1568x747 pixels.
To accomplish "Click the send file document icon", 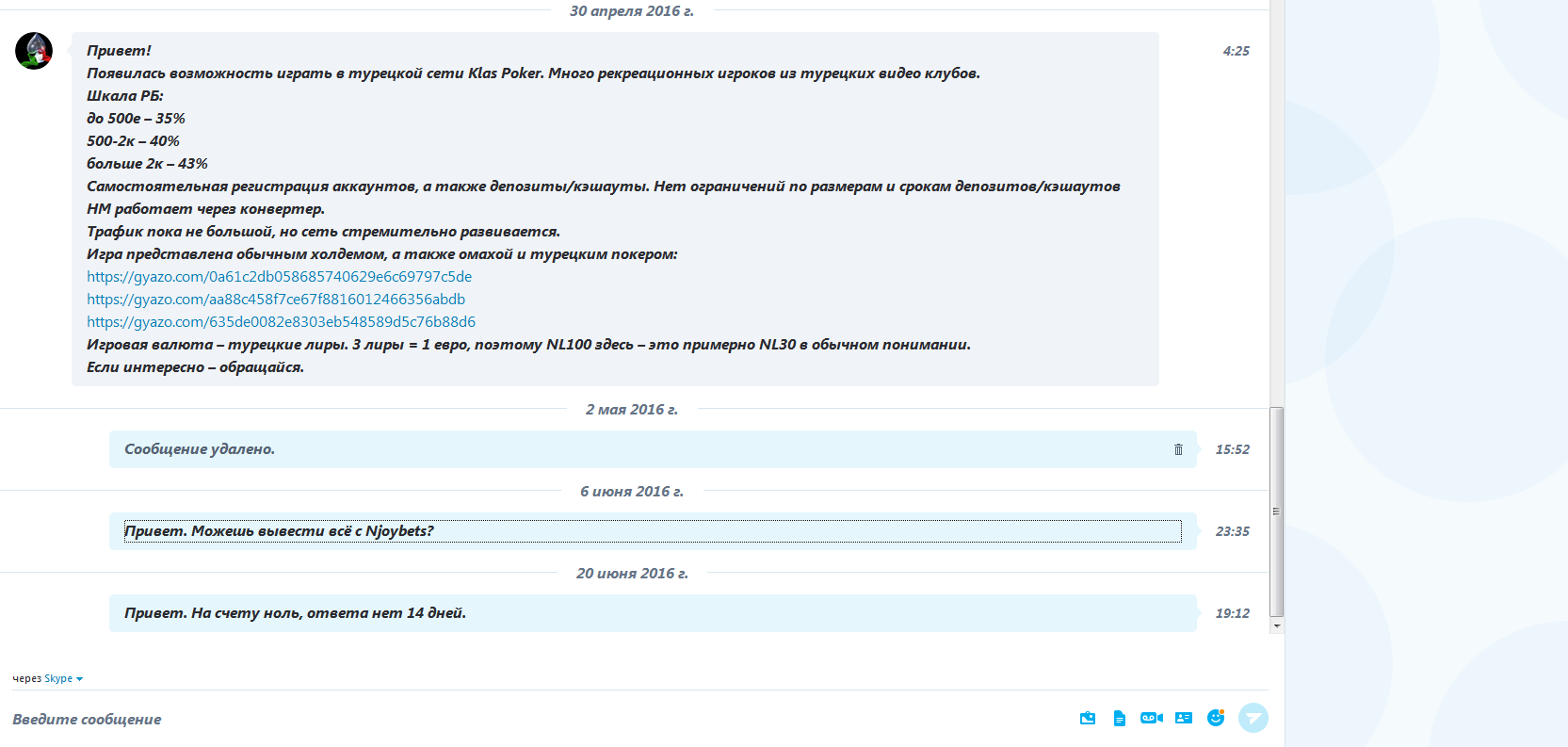I will pos(1120,718).
